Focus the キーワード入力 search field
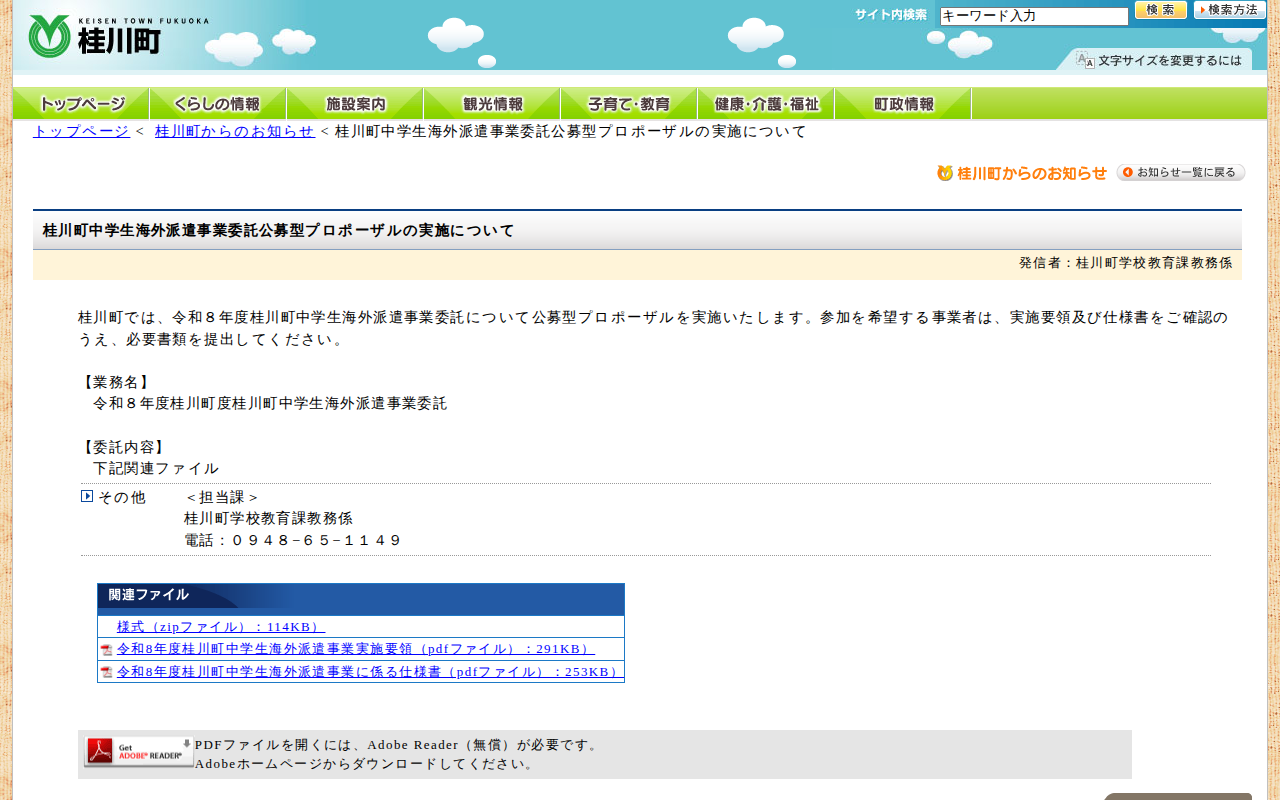This screenshot has height=800, width=1280. [x=1034, y=16]
